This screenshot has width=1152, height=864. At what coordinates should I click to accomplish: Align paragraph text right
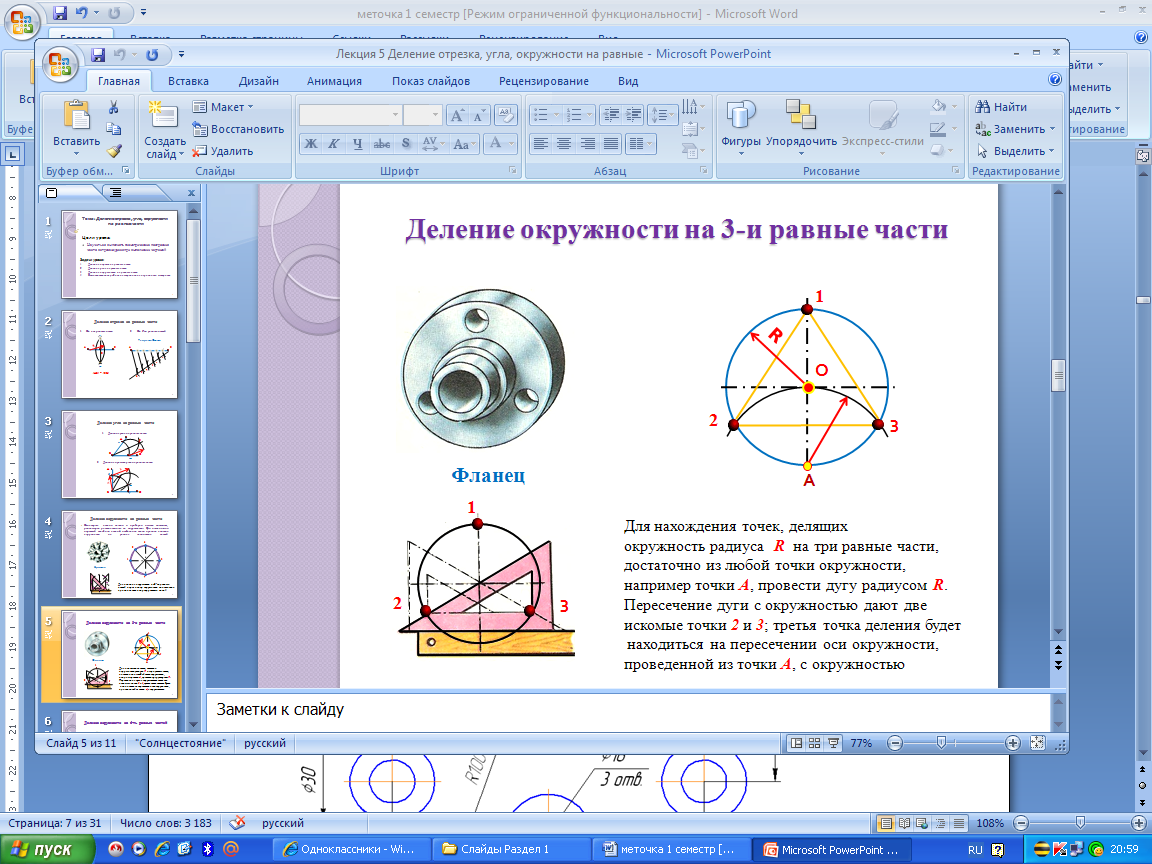tap(588, 144)
